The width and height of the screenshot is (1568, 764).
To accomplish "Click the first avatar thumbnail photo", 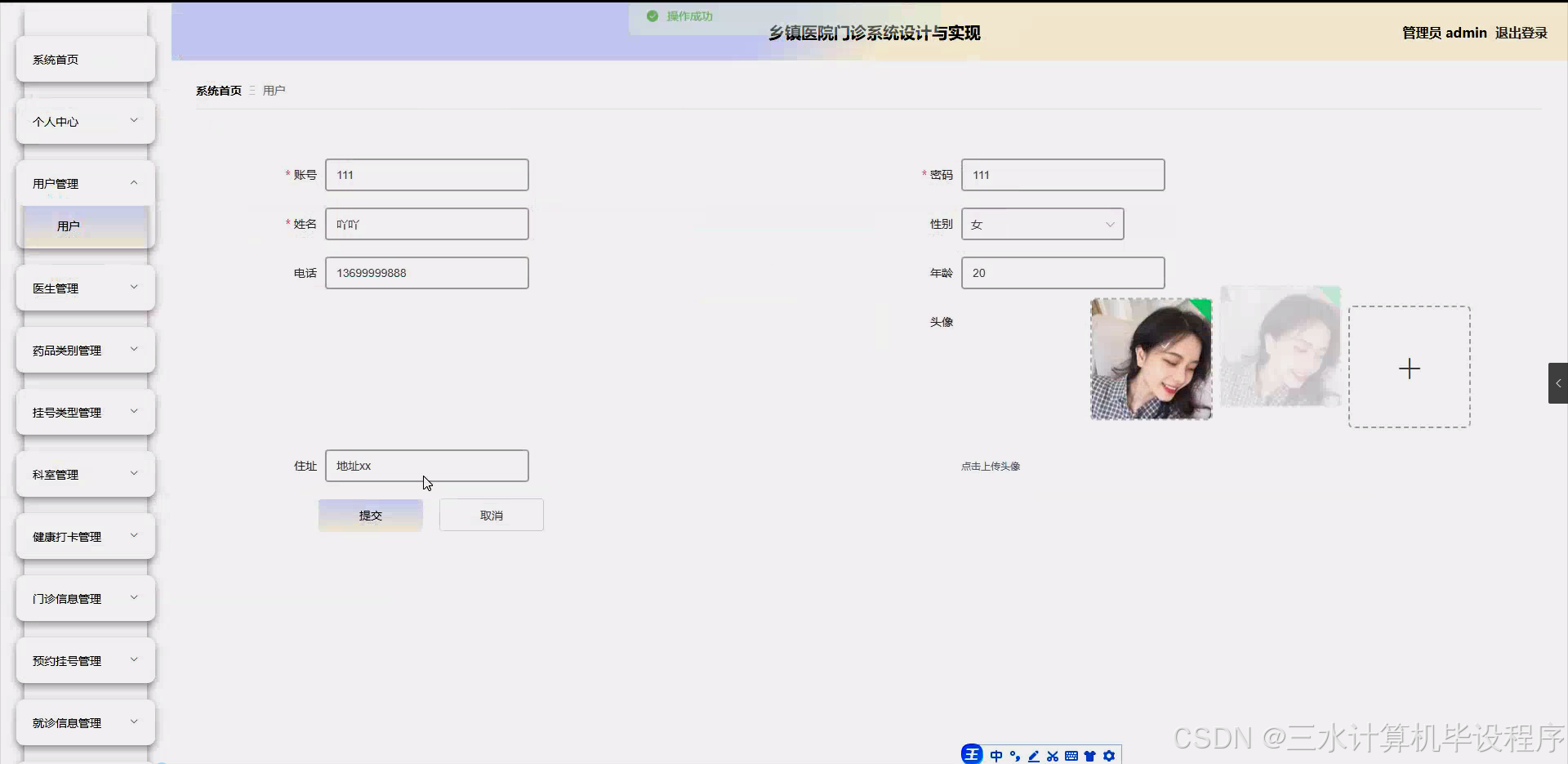I will (1151, 358).
